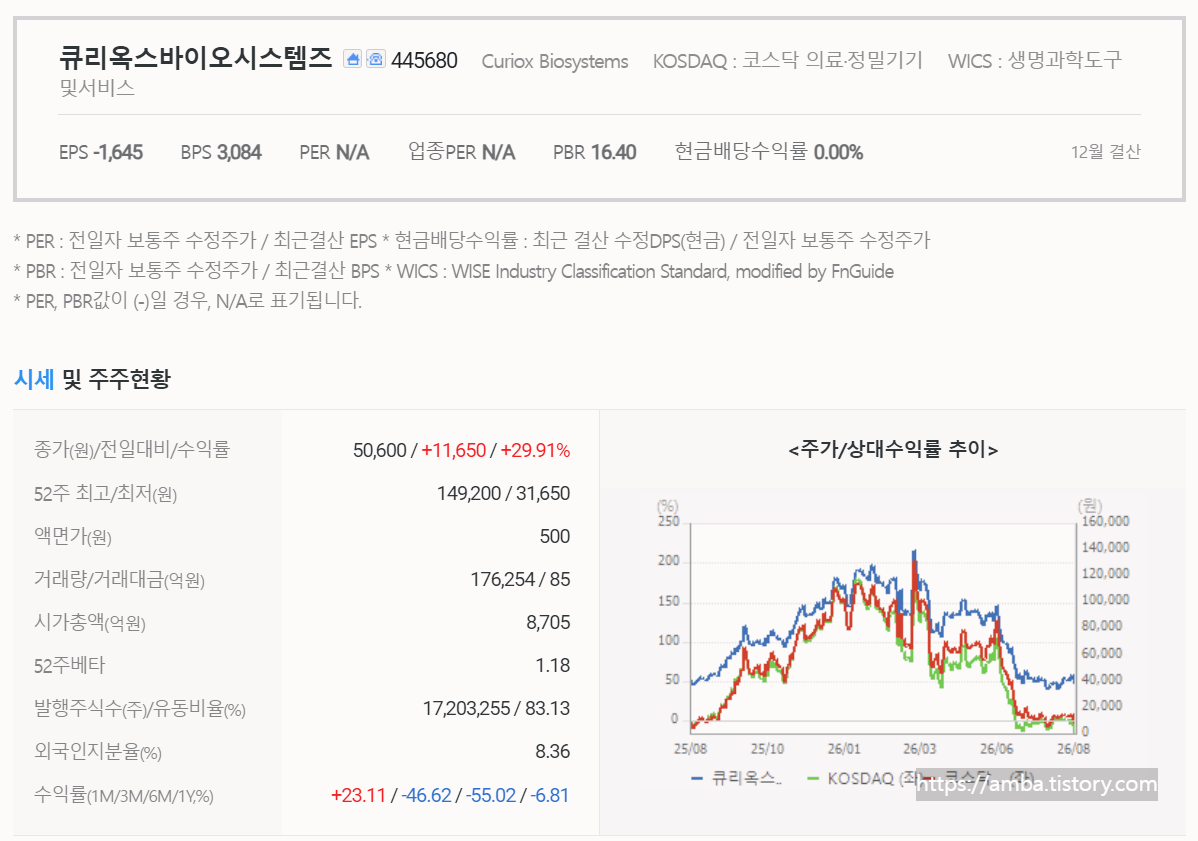Click the 발행주식수 value 17,203,255 / 83.13
Viewport: 1198px width, 841px height.
click(497, 709)
